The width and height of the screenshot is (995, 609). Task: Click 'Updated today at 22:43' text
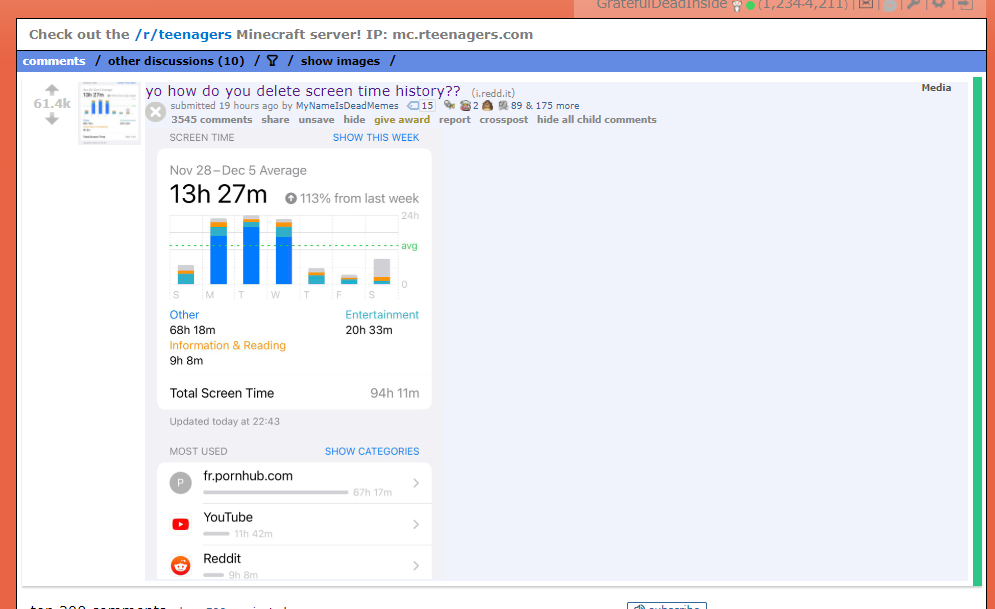(x=225, y=422)
